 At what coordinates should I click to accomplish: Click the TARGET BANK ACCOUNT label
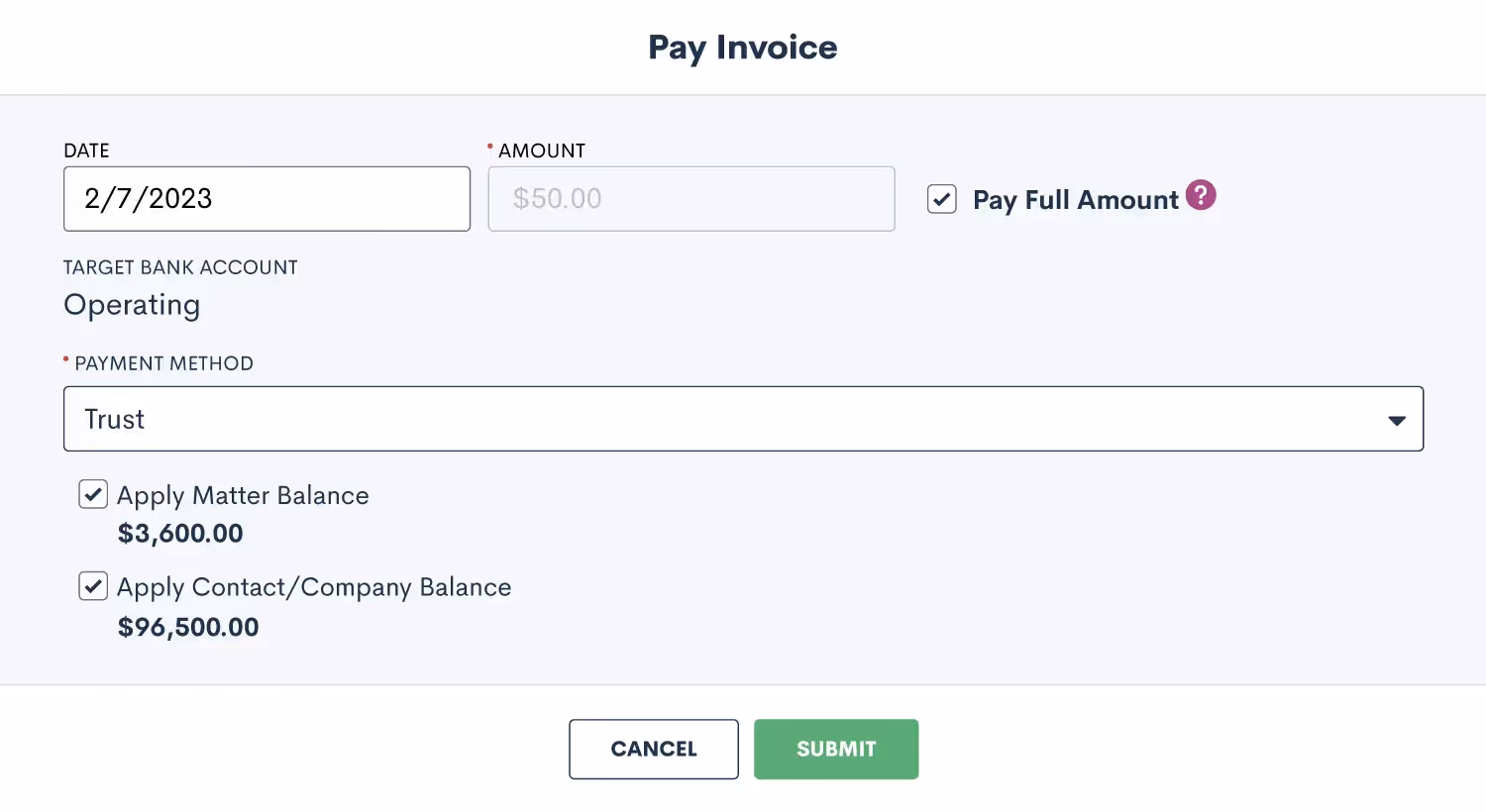pos(180,267)
